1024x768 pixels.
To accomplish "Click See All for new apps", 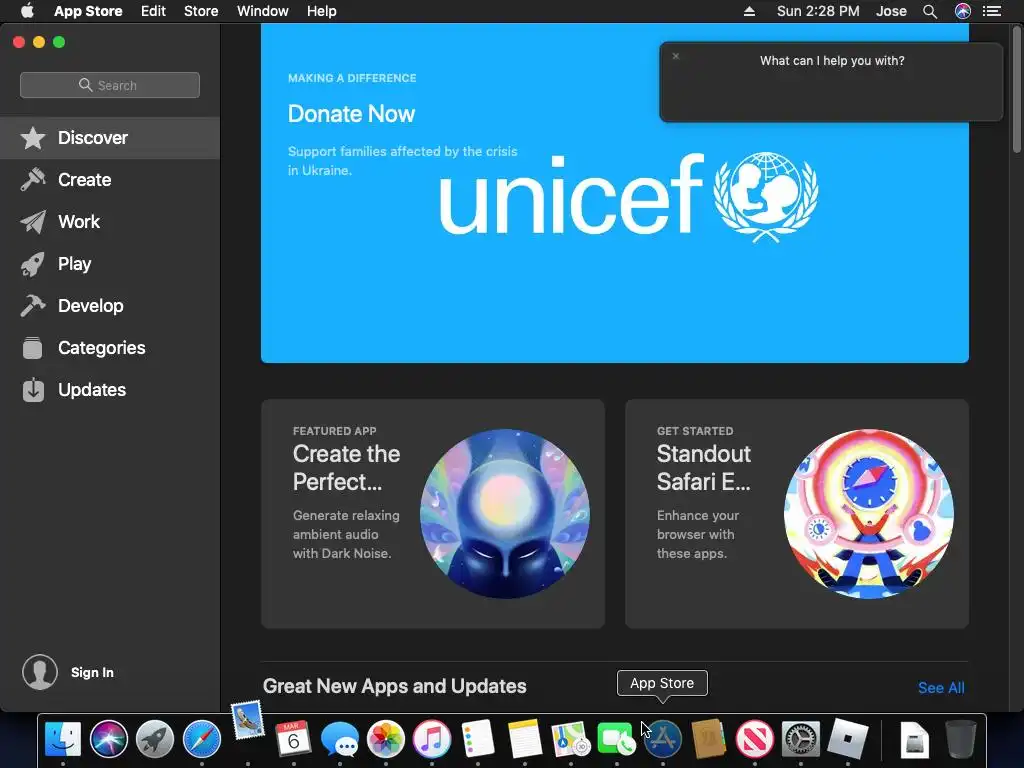I will 941,688.
